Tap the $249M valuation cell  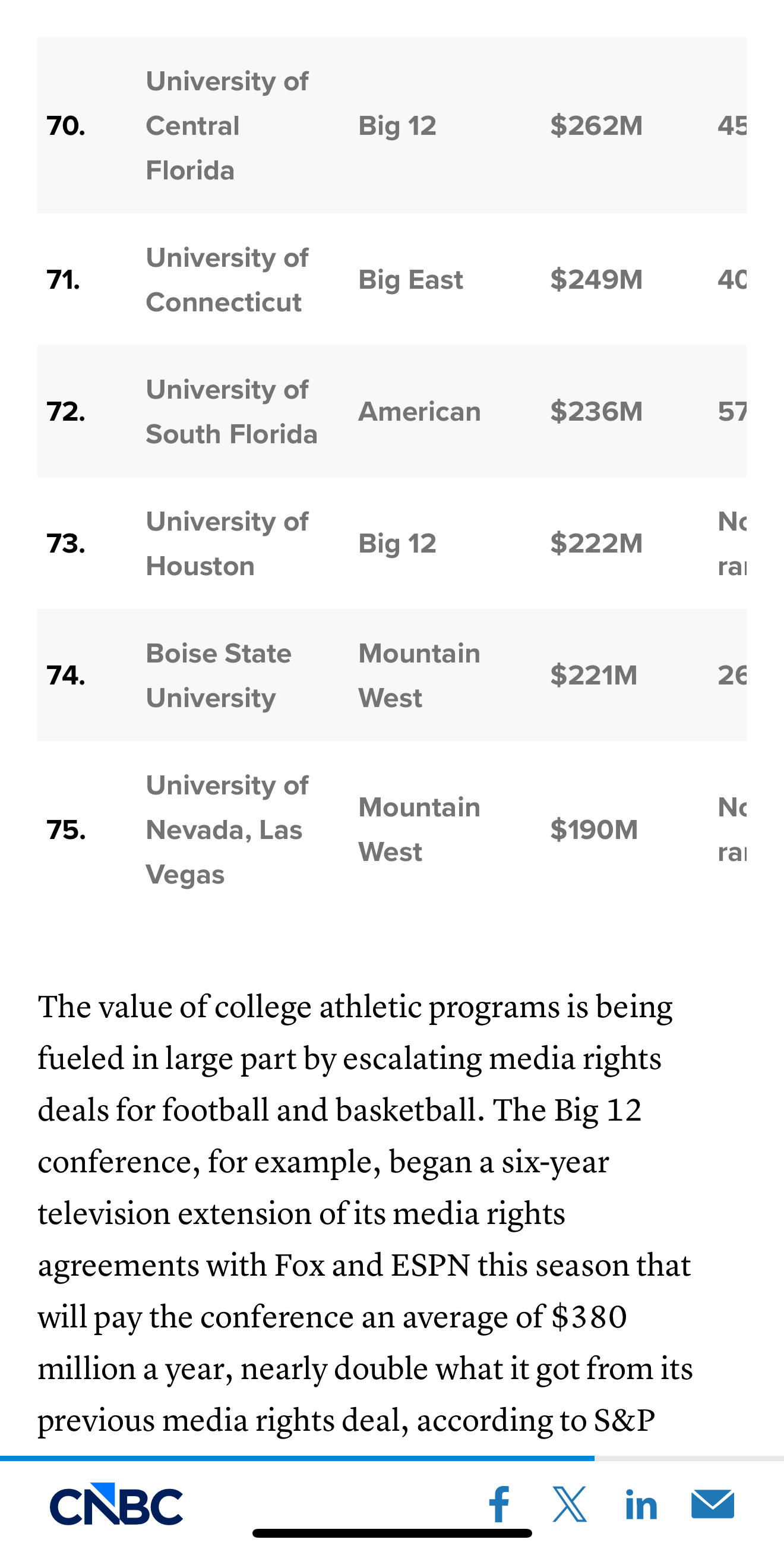596,280
